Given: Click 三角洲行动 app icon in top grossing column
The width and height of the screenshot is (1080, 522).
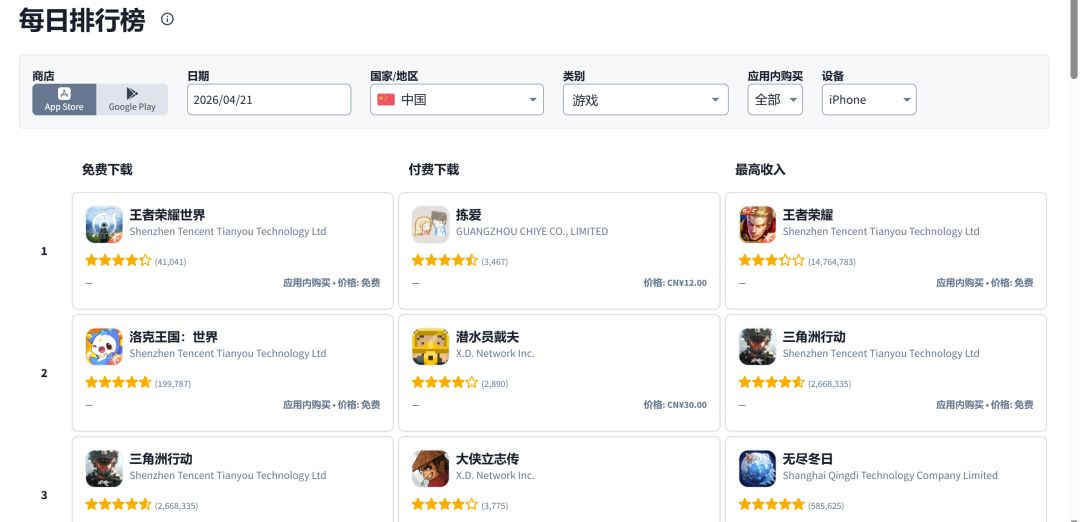Looking at the screenshot, I should [x=757, y=346].
